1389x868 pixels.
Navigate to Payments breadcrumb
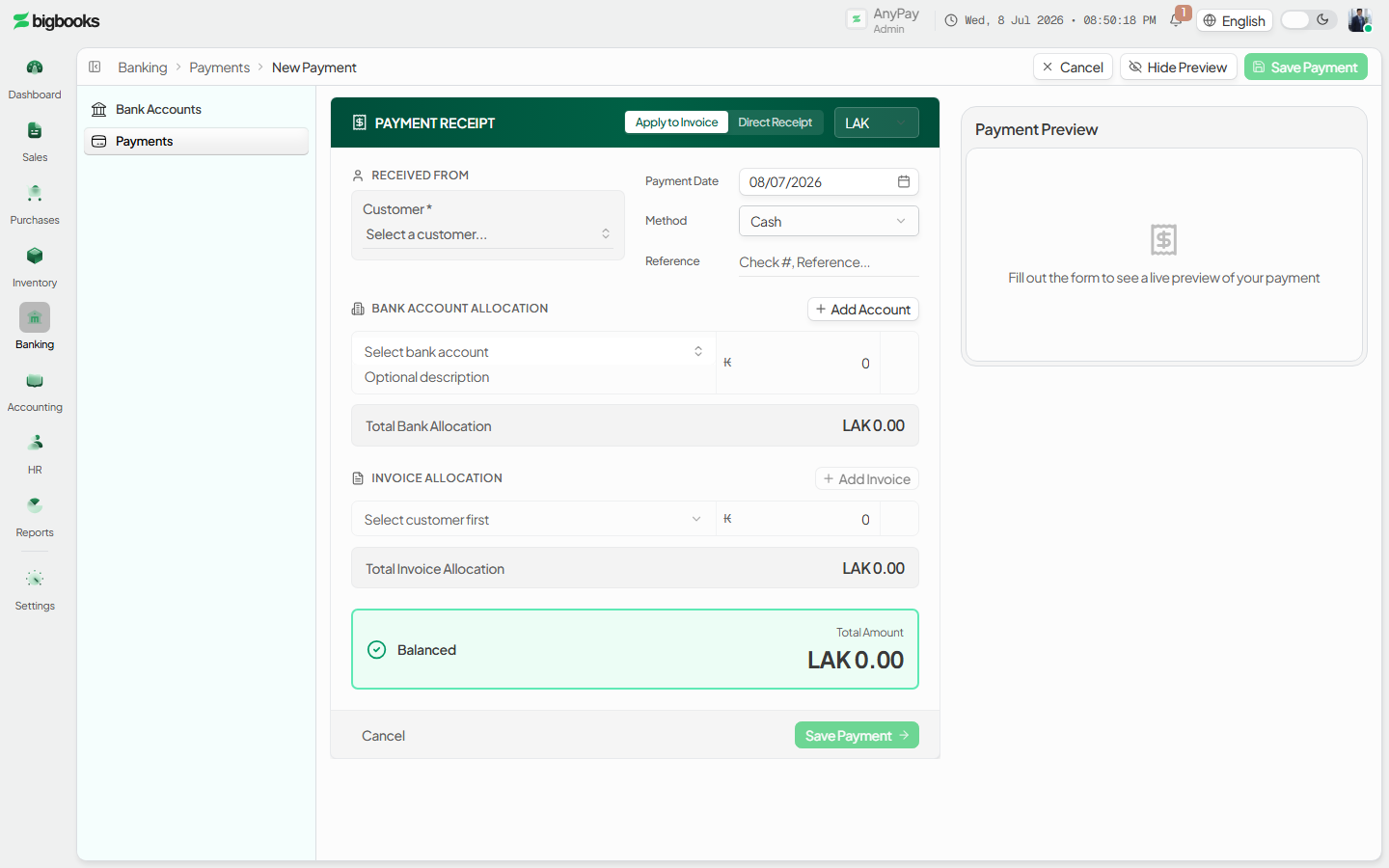pos(219,68)
